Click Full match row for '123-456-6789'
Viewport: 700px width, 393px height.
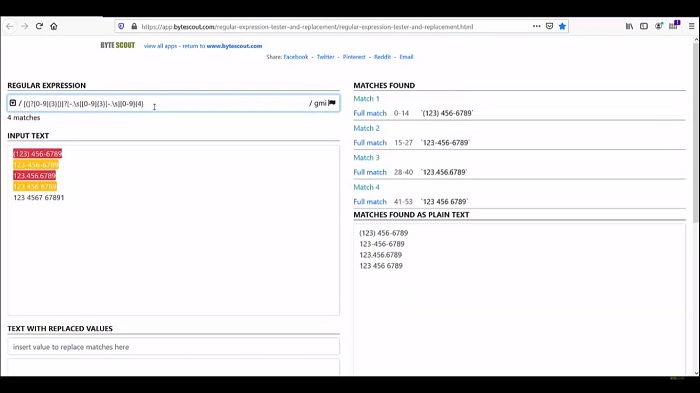(519, 142)
